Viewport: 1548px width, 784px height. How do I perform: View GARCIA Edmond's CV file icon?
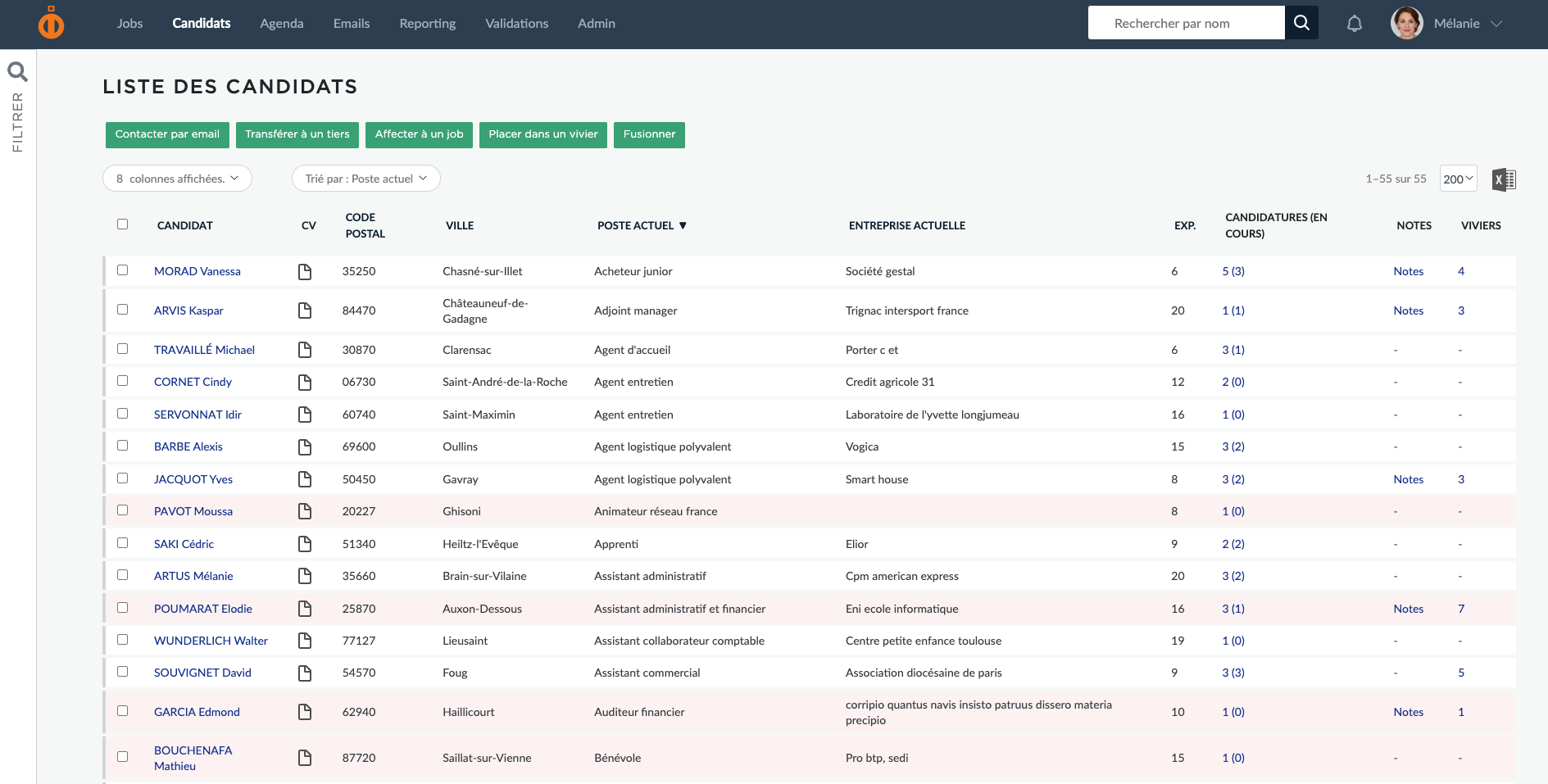tap(305, 712)
